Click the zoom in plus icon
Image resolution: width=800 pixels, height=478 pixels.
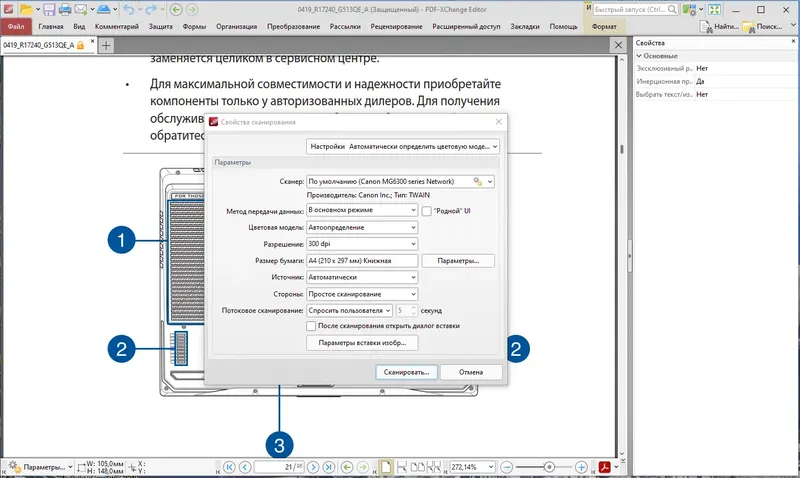pos(581,467)
